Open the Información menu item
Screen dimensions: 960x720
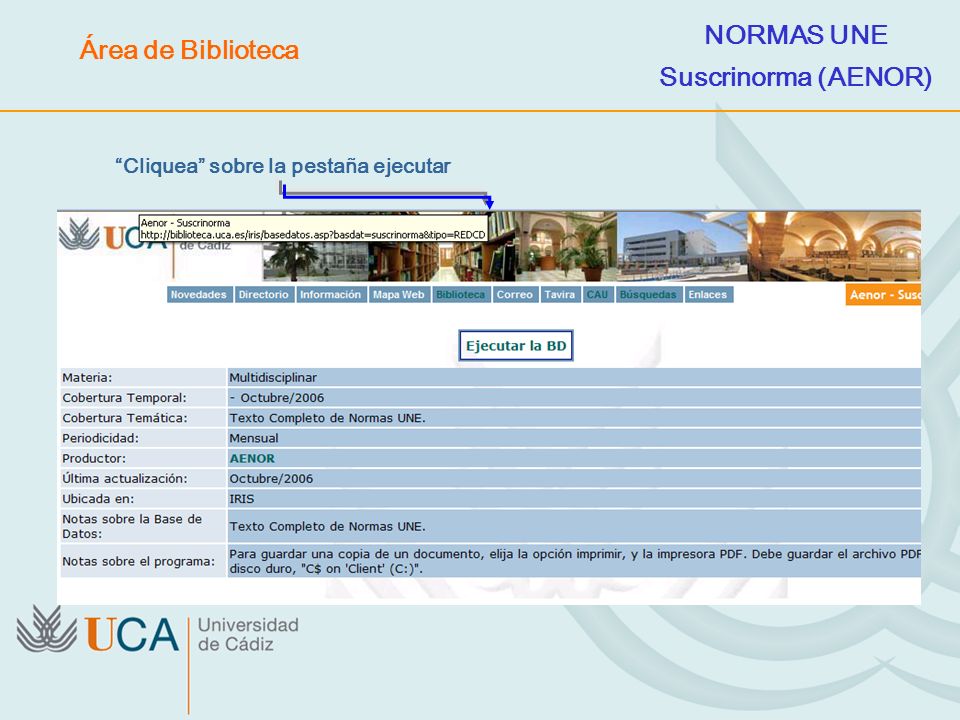(x=331, y=294)
